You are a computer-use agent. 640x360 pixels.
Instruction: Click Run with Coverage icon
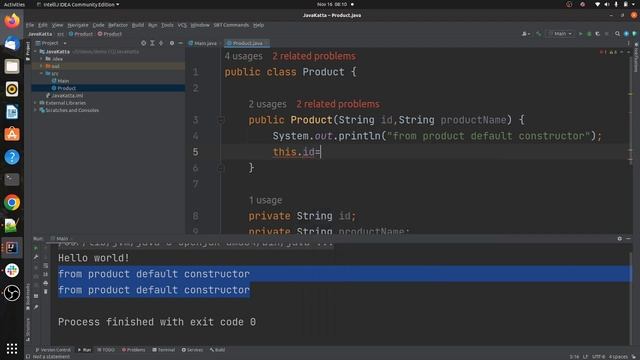pyautogui.click(x=598, y=34)
